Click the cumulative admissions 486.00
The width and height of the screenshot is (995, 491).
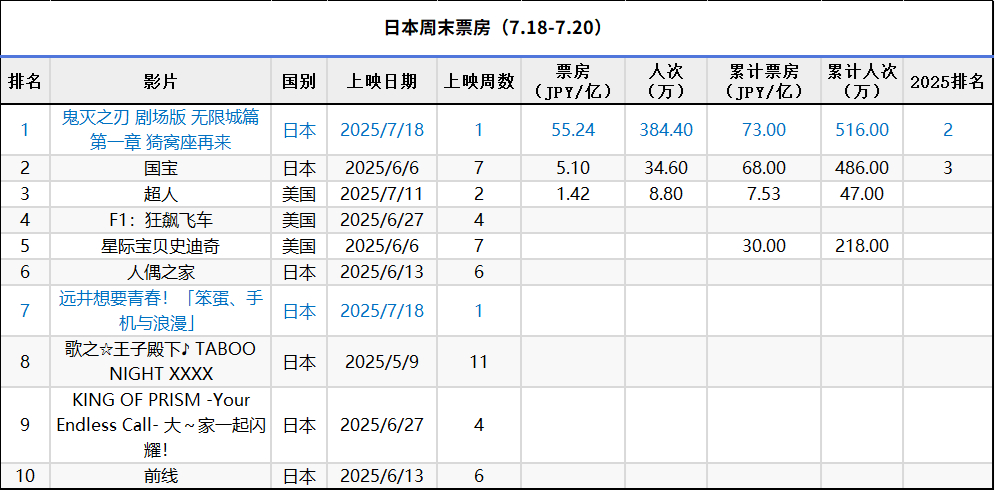(862, 168)
